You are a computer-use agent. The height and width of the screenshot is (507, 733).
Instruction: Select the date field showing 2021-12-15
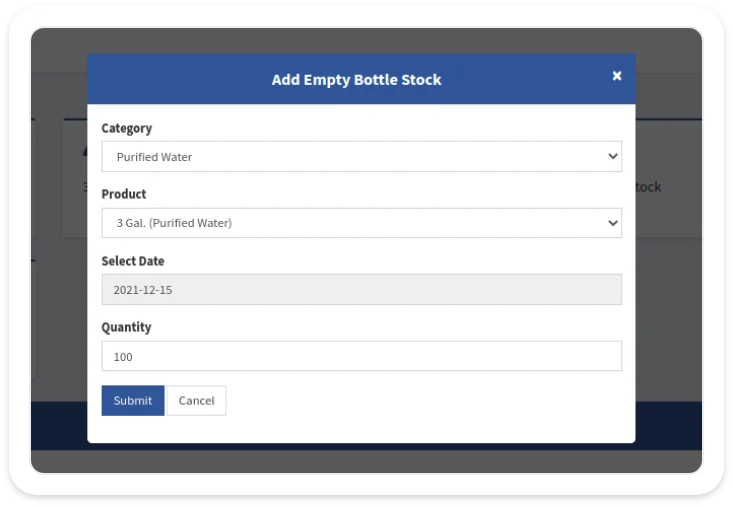pos(361,290)
